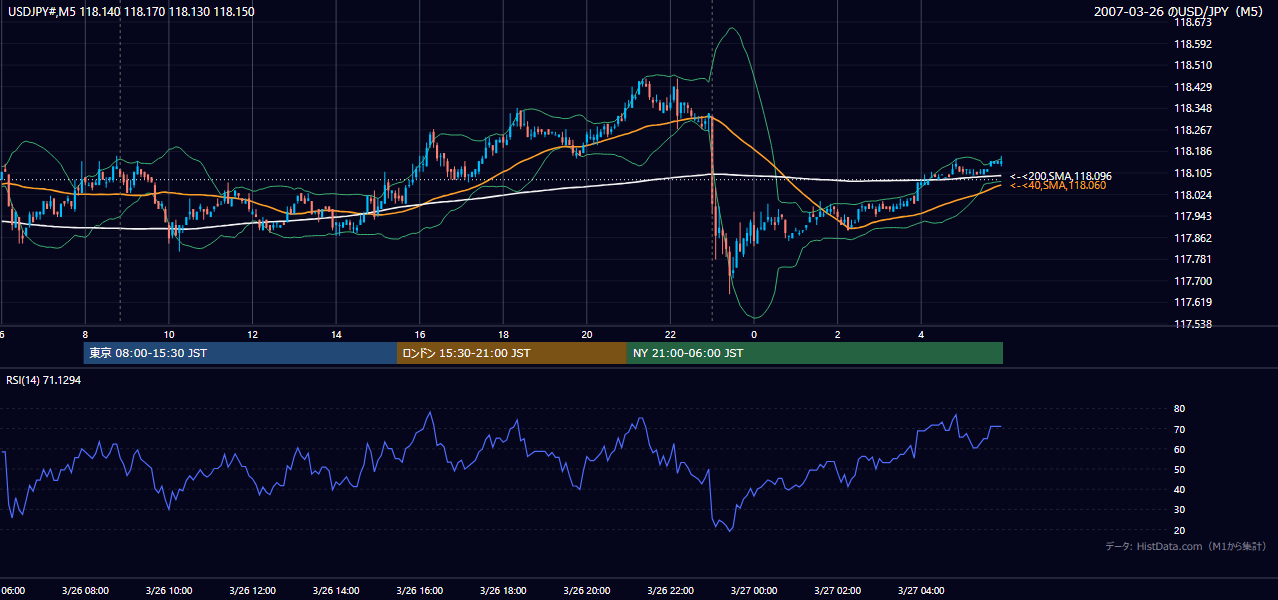Select the NY 21:00-06:00 JST session bar
Image resolution: width=1278 pixels, height=600 pixels.
point(815,353)
